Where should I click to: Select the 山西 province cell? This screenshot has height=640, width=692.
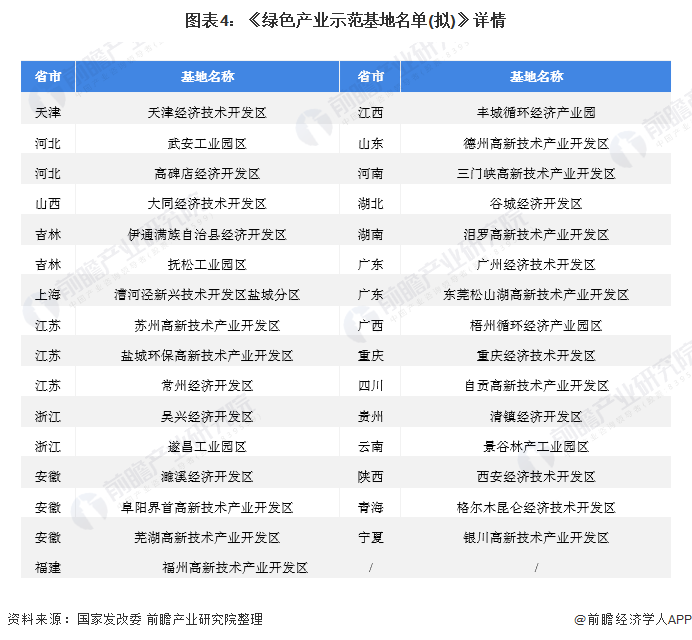(x=47, y=204)
